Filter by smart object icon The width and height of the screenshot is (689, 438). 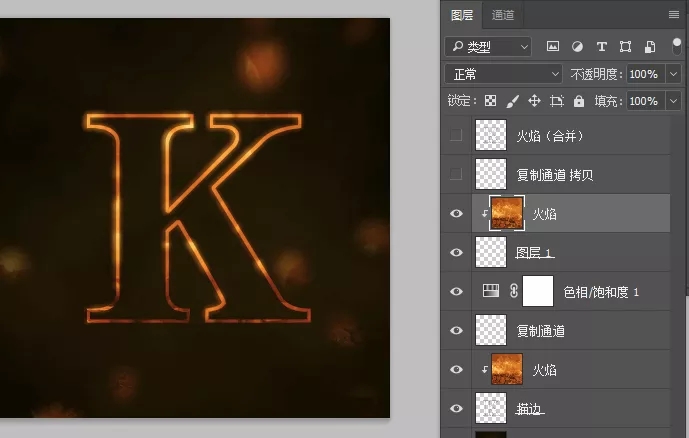650,47
